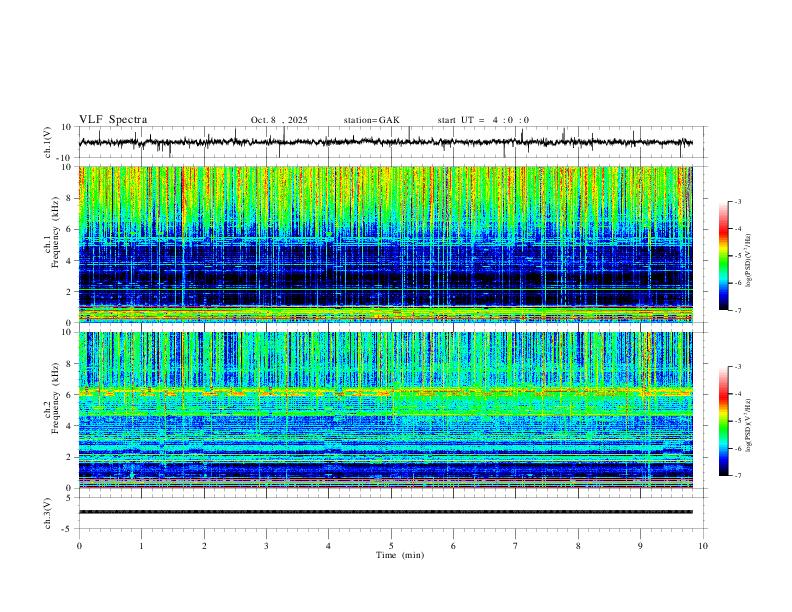The height and width of the screenshot is (612, 792).
Task: Click the "5" tick on ch.3(V) axis
Action: 70,497
